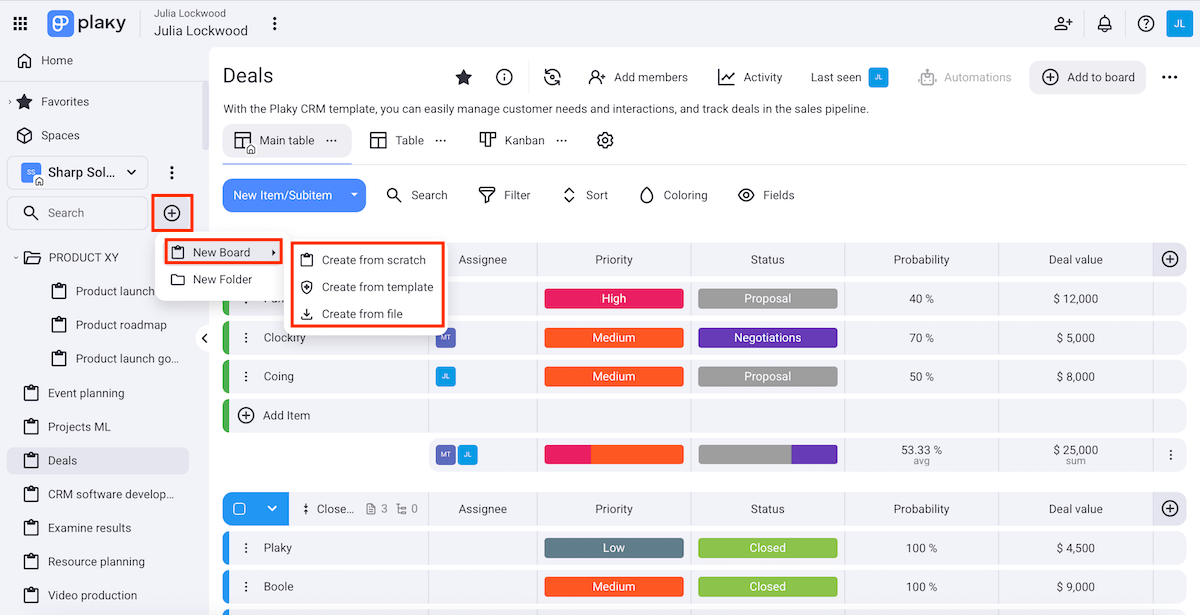Image resolution: width=1200 pixels, height=615 pixels.
Task: Click the Add to board button
Action: 1087,76
